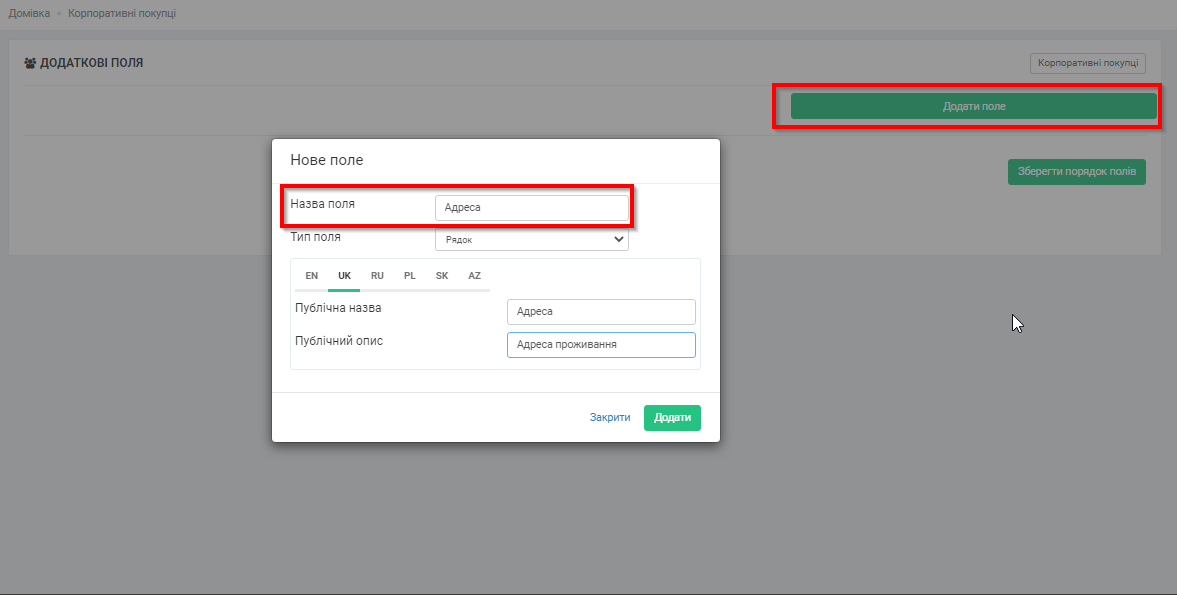Go to the AZ language tab

tap(474, 275)
